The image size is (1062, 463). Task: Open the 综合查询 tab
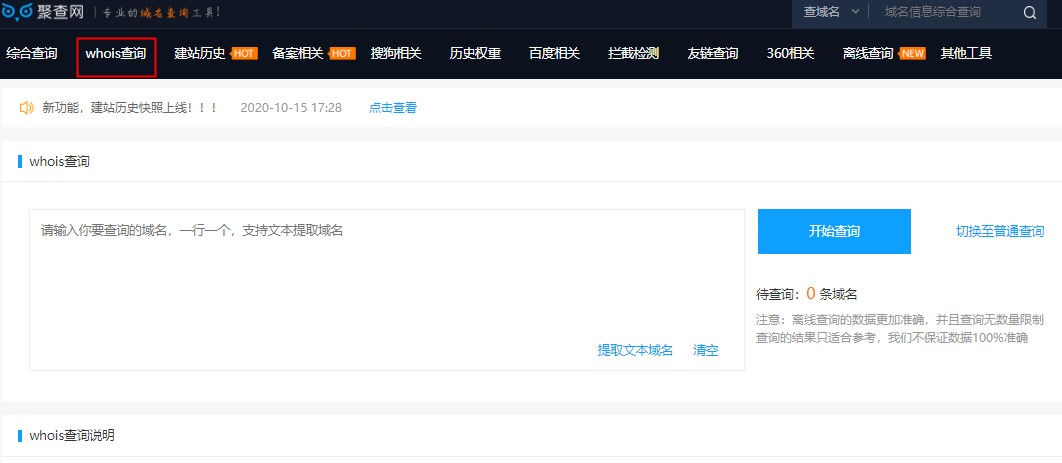pos(32,53)
